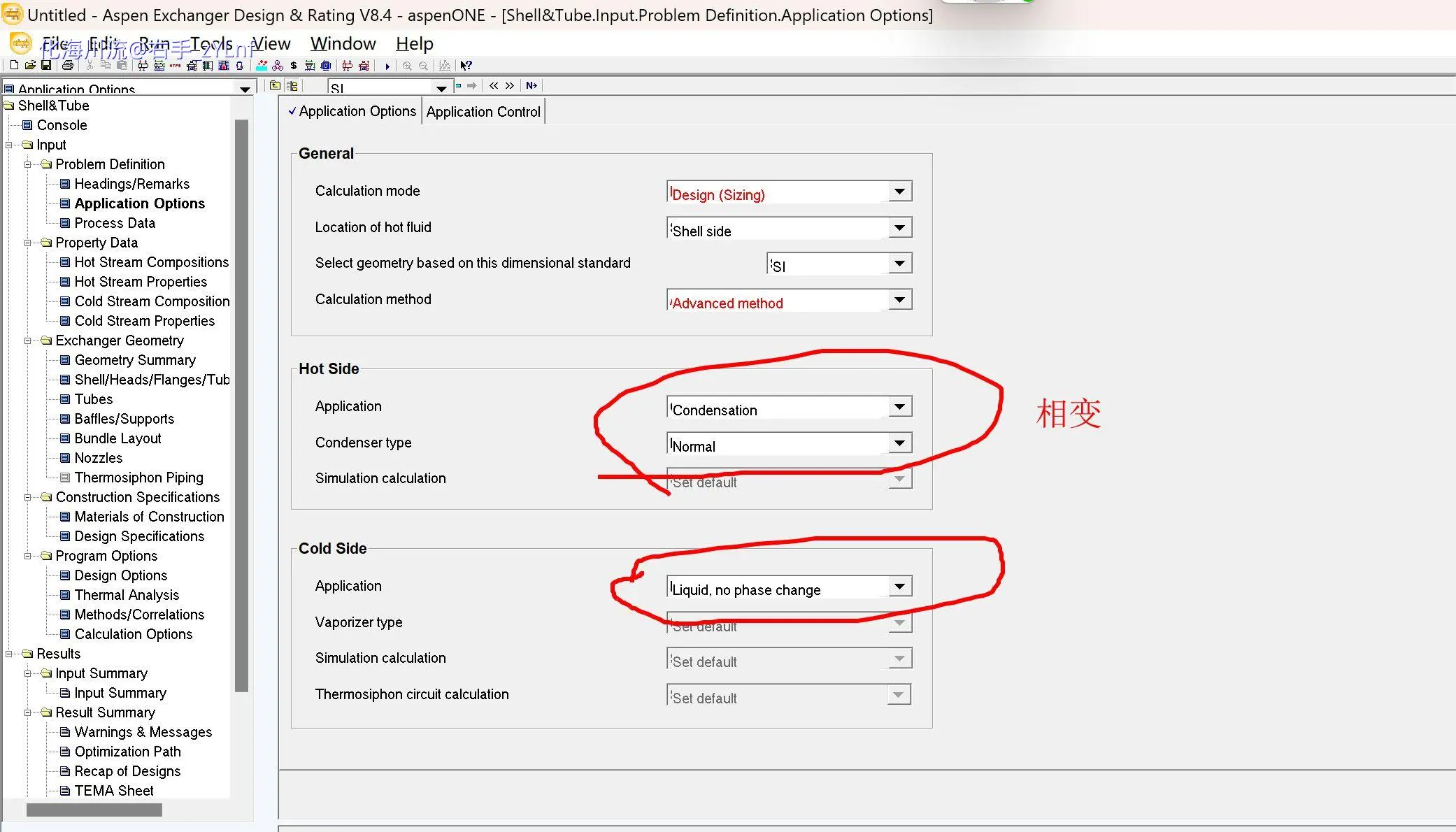Open Baffles/Supports form
The width and height of the screenshot is (1456, 832).
(124, 419)
